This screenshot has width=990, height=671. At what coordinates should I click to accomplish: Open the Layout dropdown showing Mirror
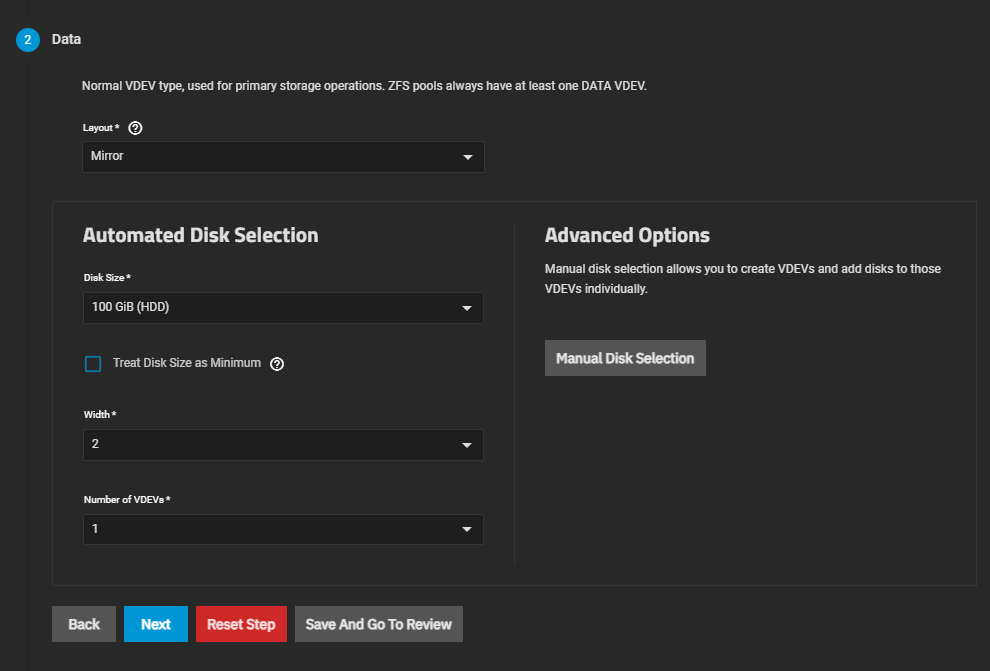(x=283, y=157)
